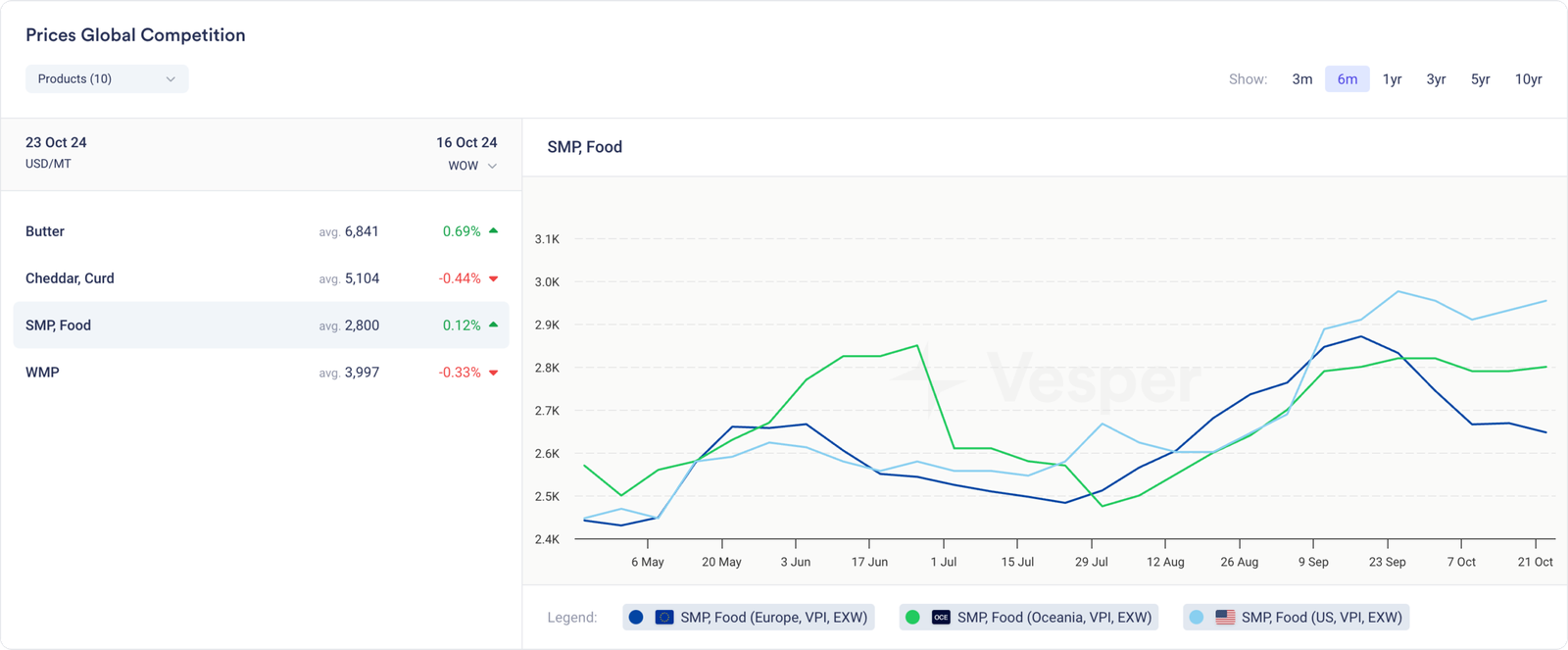
Task: Select the Butter product row
Action: point(261,231)
